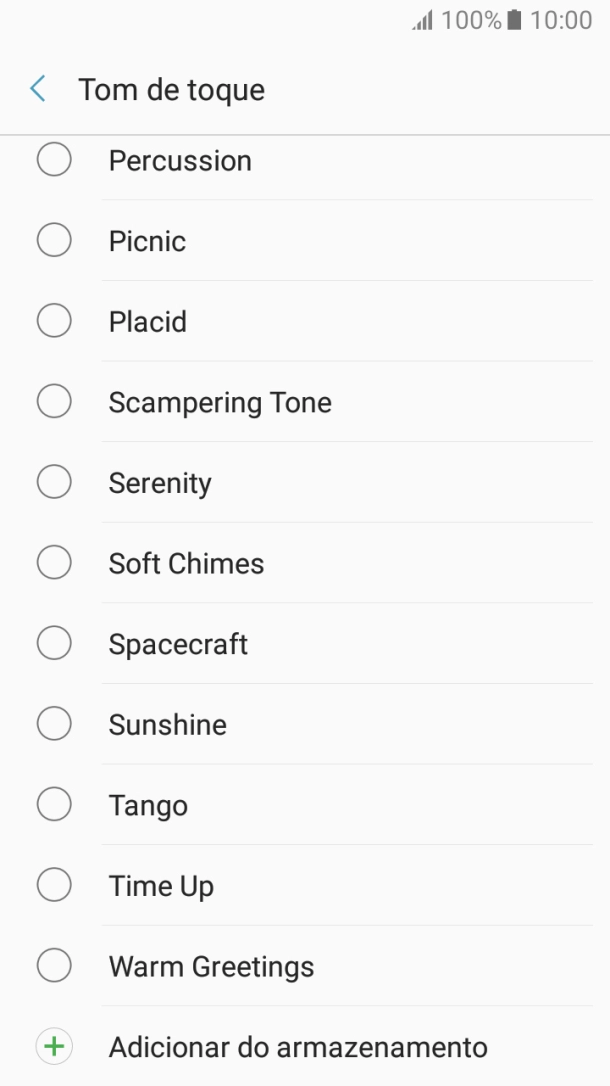Choose the Spacecraft radio button

click(54, 644)
